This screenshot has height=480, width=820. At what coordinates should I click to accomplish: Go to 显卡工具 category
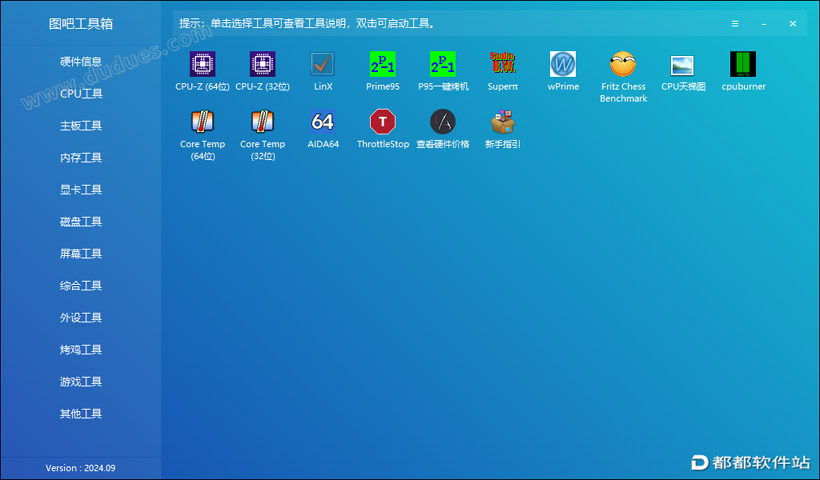81,190
